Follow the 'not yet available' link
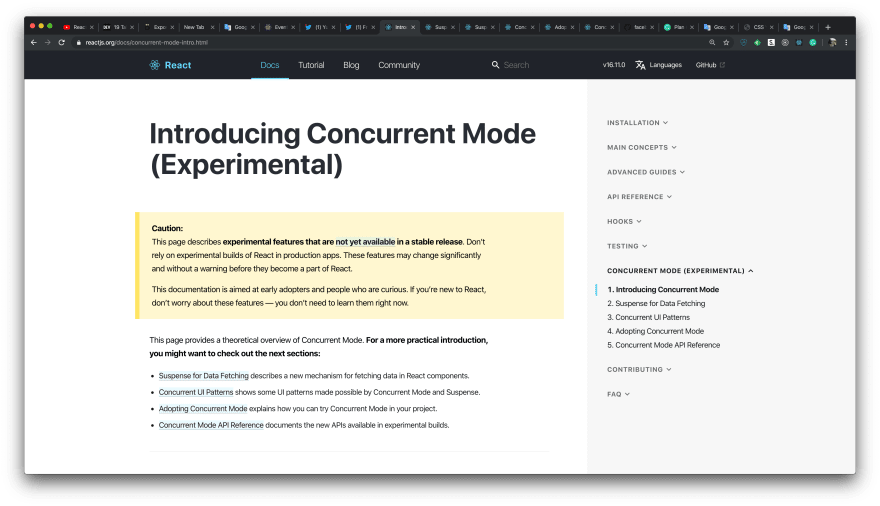 (365, 242)
